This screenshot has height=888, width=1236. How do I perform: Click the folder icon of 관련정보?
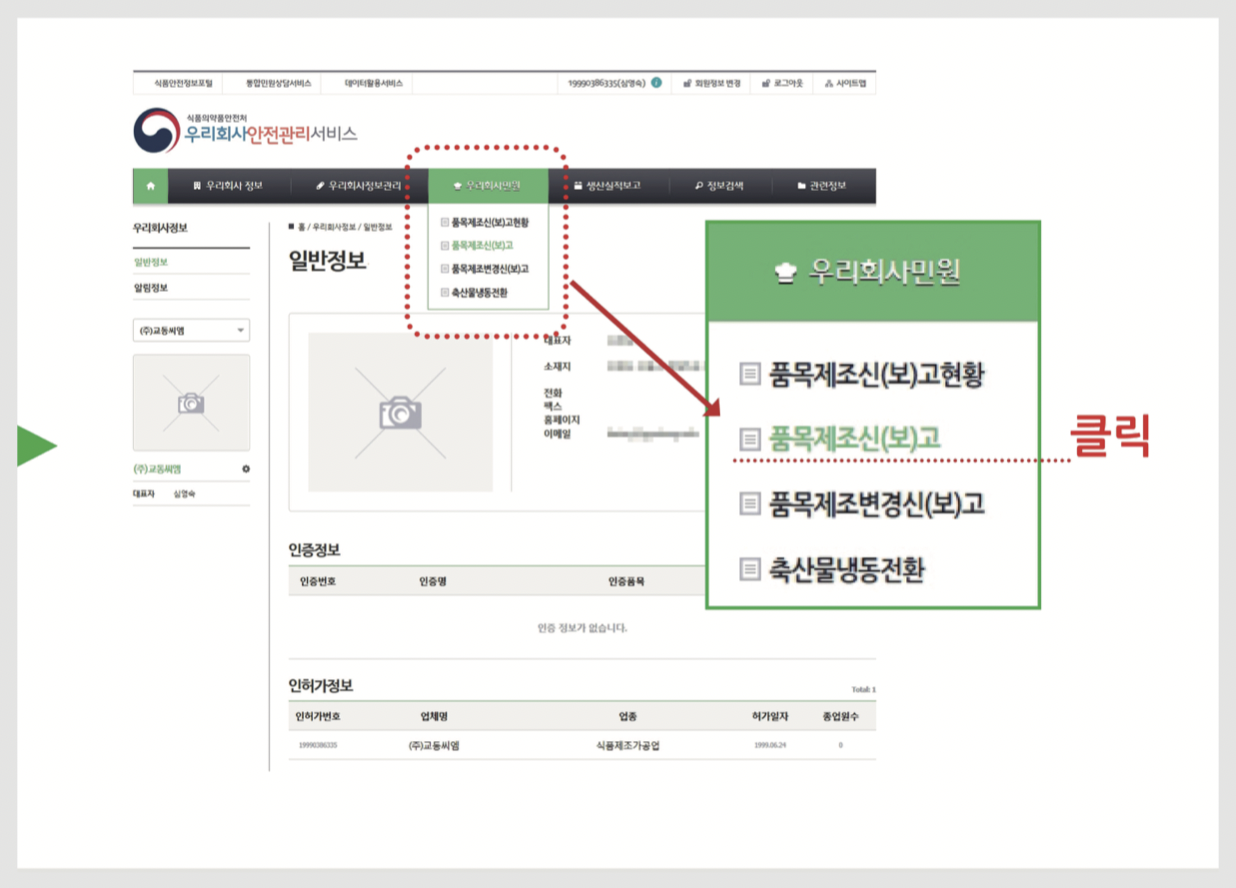click(802, 186)
